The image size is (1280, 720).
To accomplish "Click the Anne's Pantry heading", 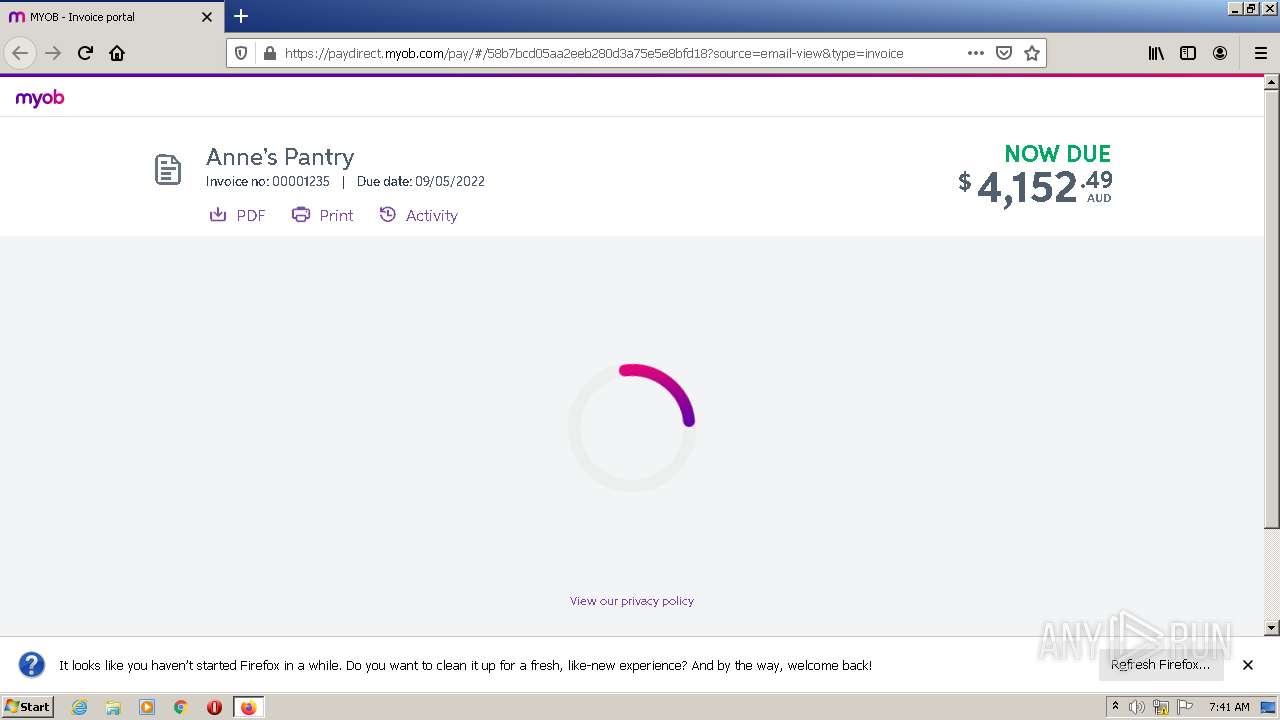I will pos(280,157).
